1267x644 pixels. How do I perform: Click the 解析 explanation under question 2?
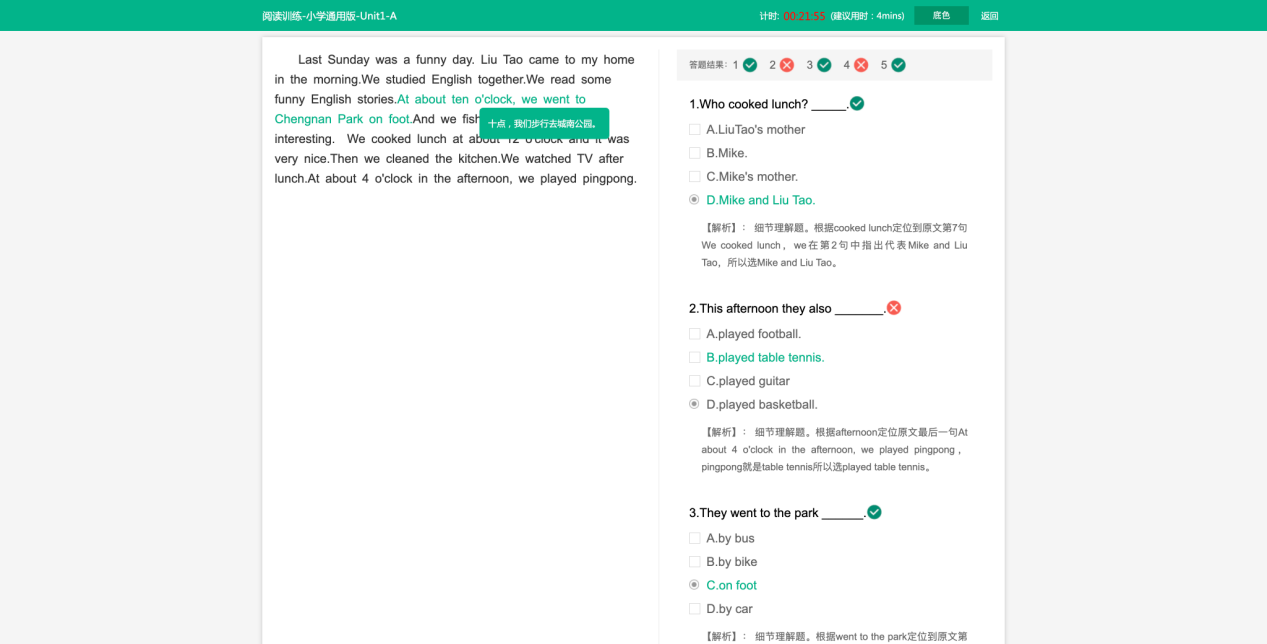tap(834, 449)
